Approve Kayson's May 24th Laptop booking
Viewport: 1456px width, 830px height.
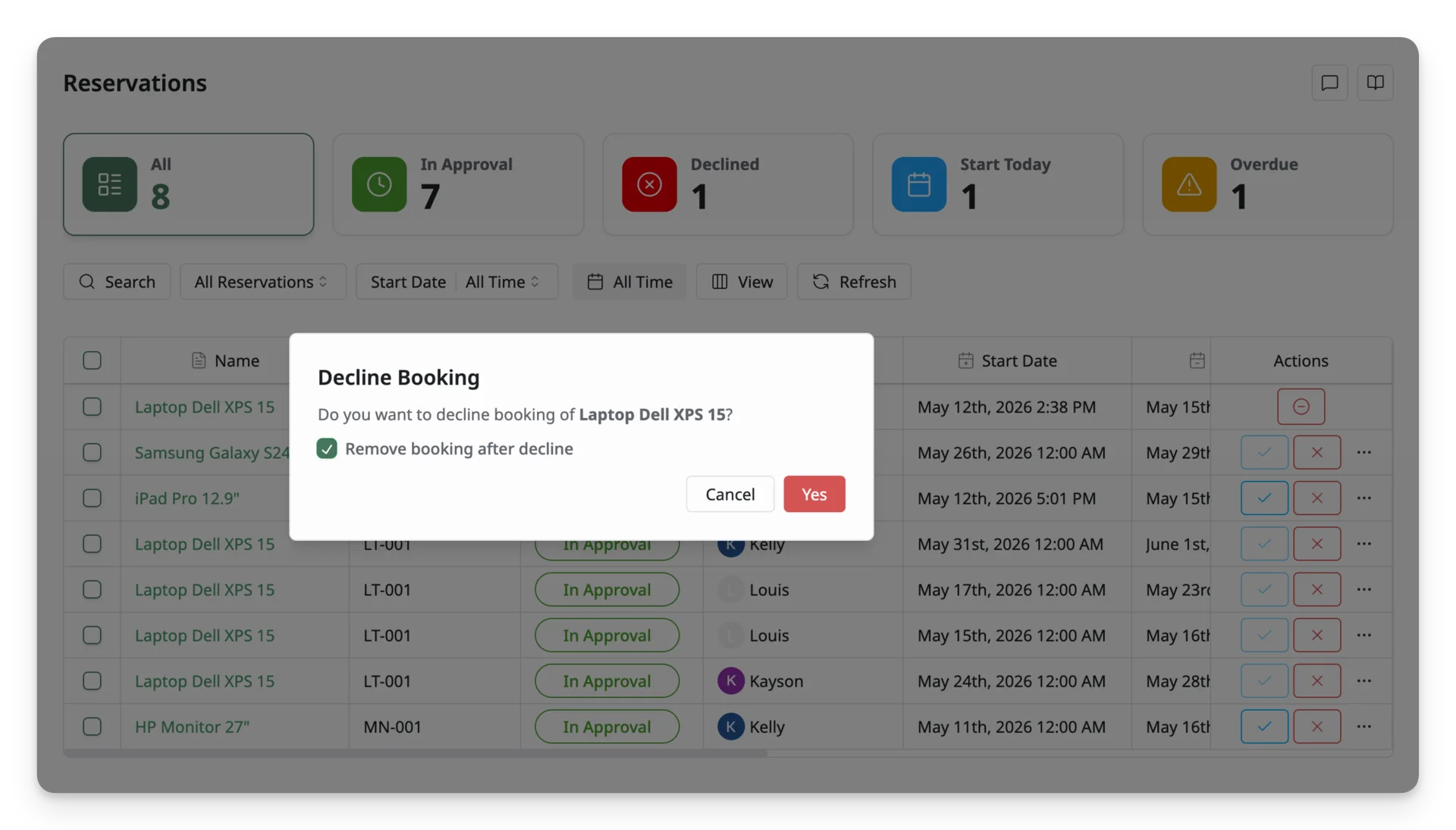coord(1264,681)
